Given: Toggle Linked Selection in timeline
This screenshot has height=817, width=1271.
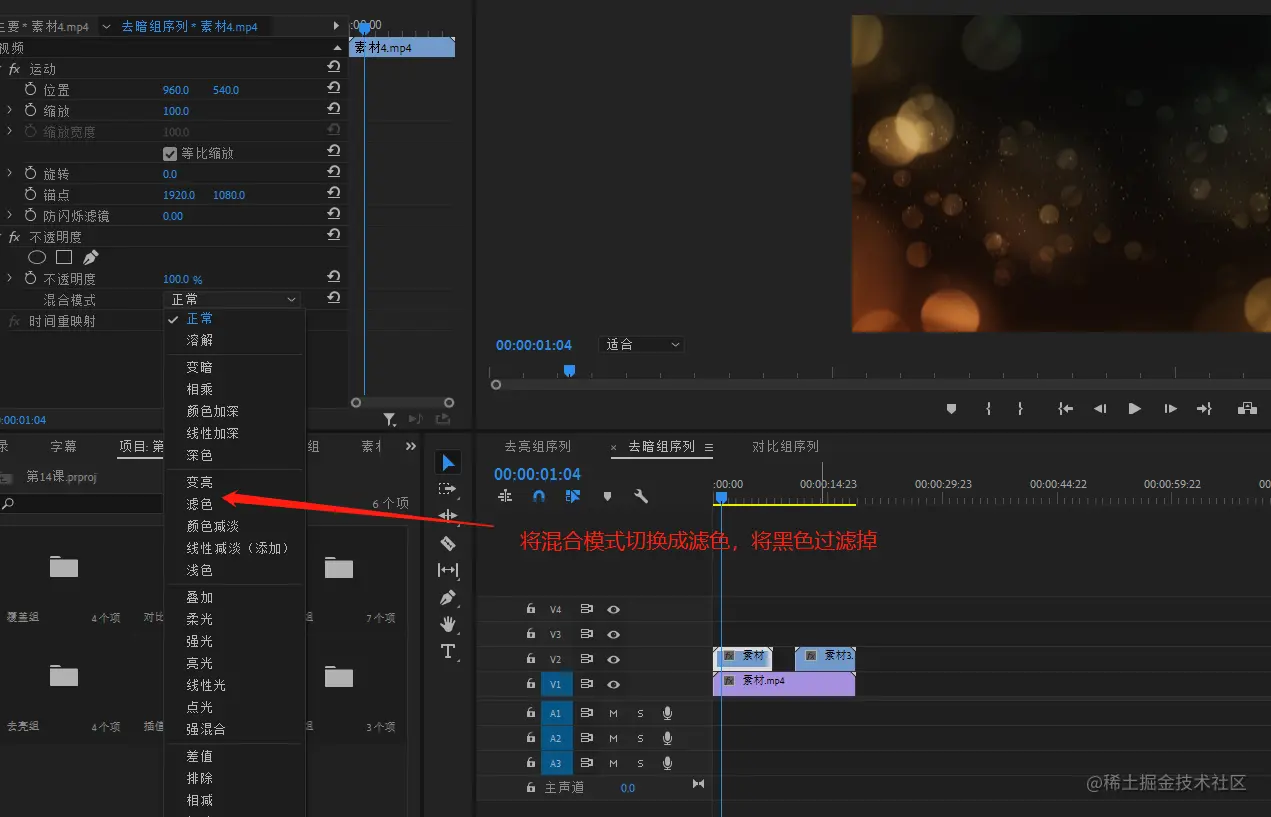Looking at the screenshot, I should (x=573, y=496).
